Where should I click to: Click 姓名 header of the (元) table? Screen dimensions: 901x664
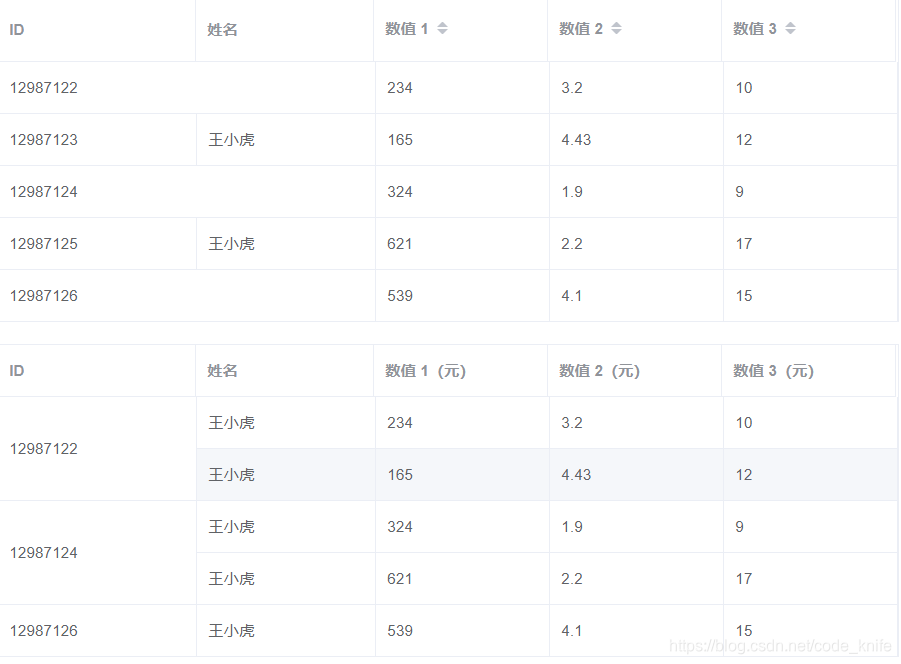(222, 370)
